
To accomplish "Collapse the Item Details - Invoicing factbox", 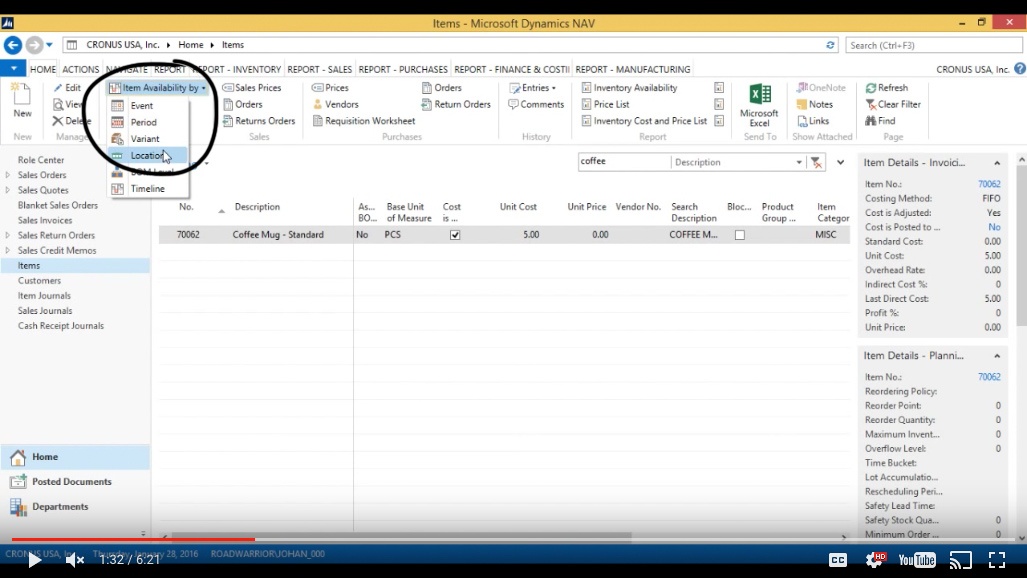I will (997, 163).
